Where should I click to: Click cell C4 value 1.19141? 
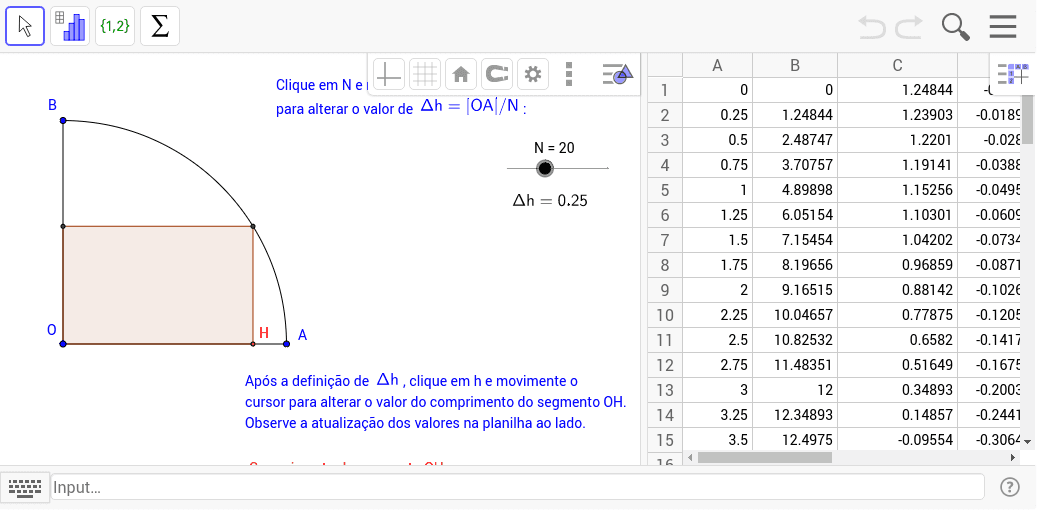897,165
